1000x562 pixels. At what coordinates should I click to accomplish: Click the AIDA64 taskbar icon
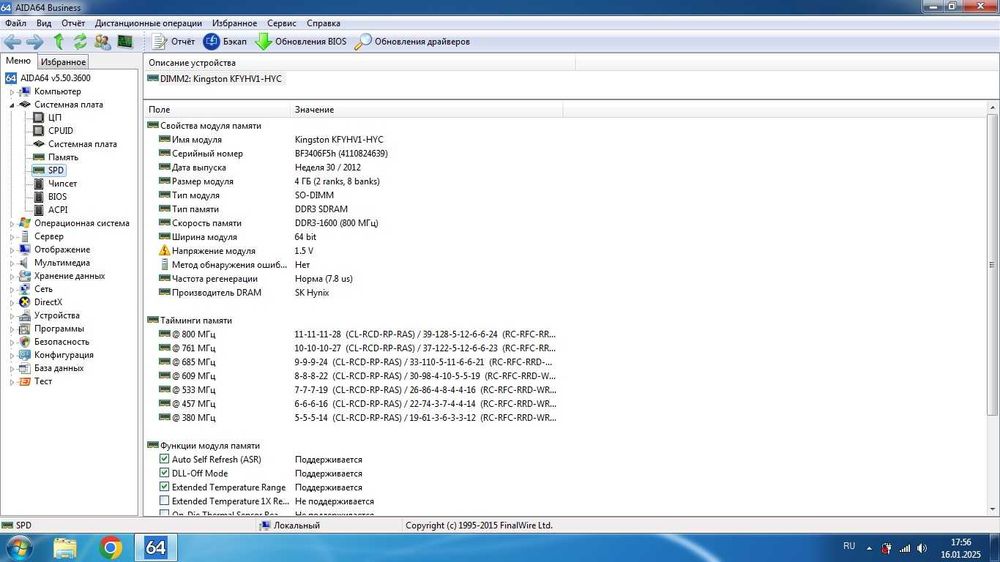click(x=156, y=547)
